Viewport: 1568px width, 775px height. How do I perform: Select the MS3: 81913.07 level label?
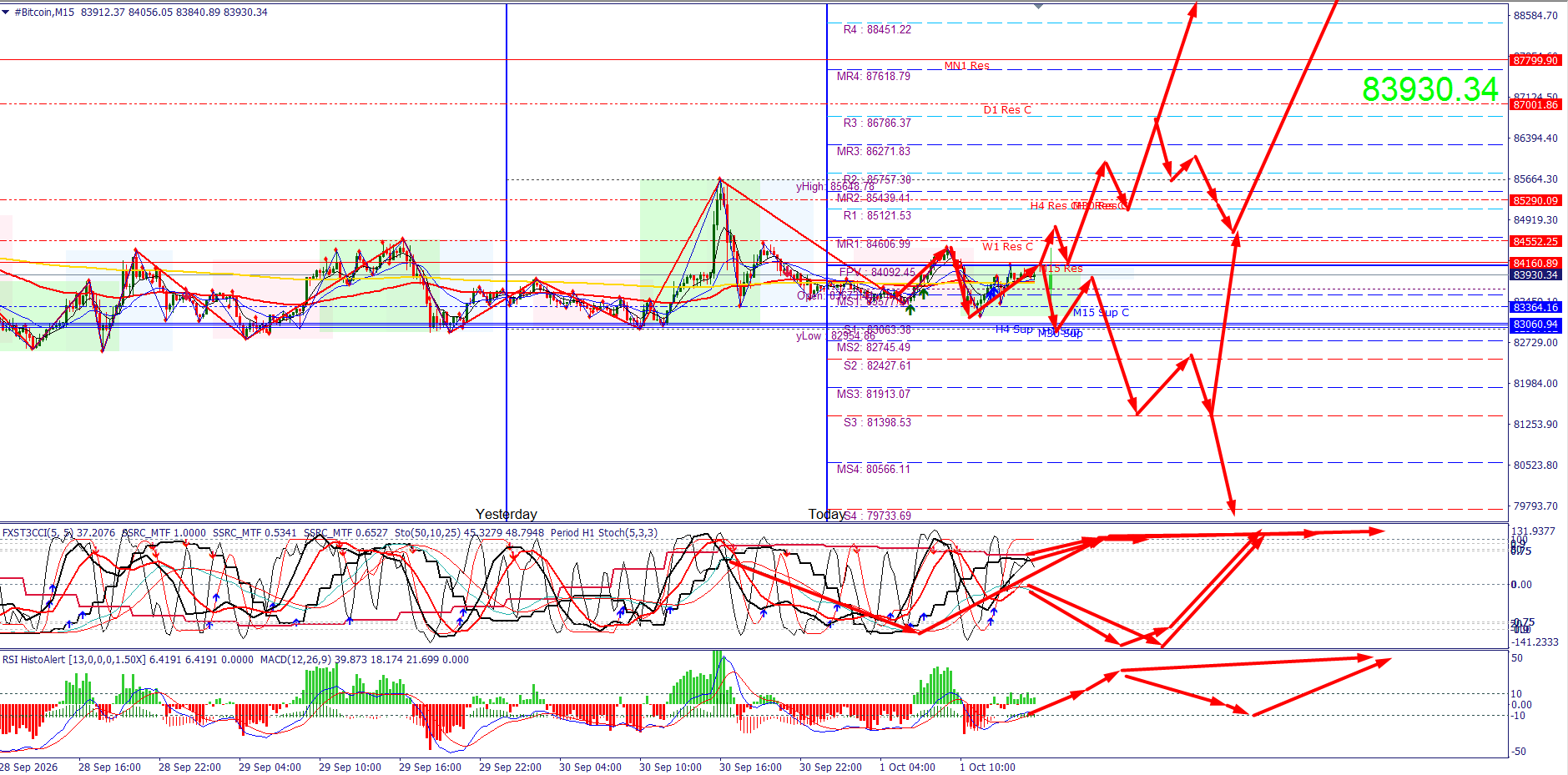874,394
